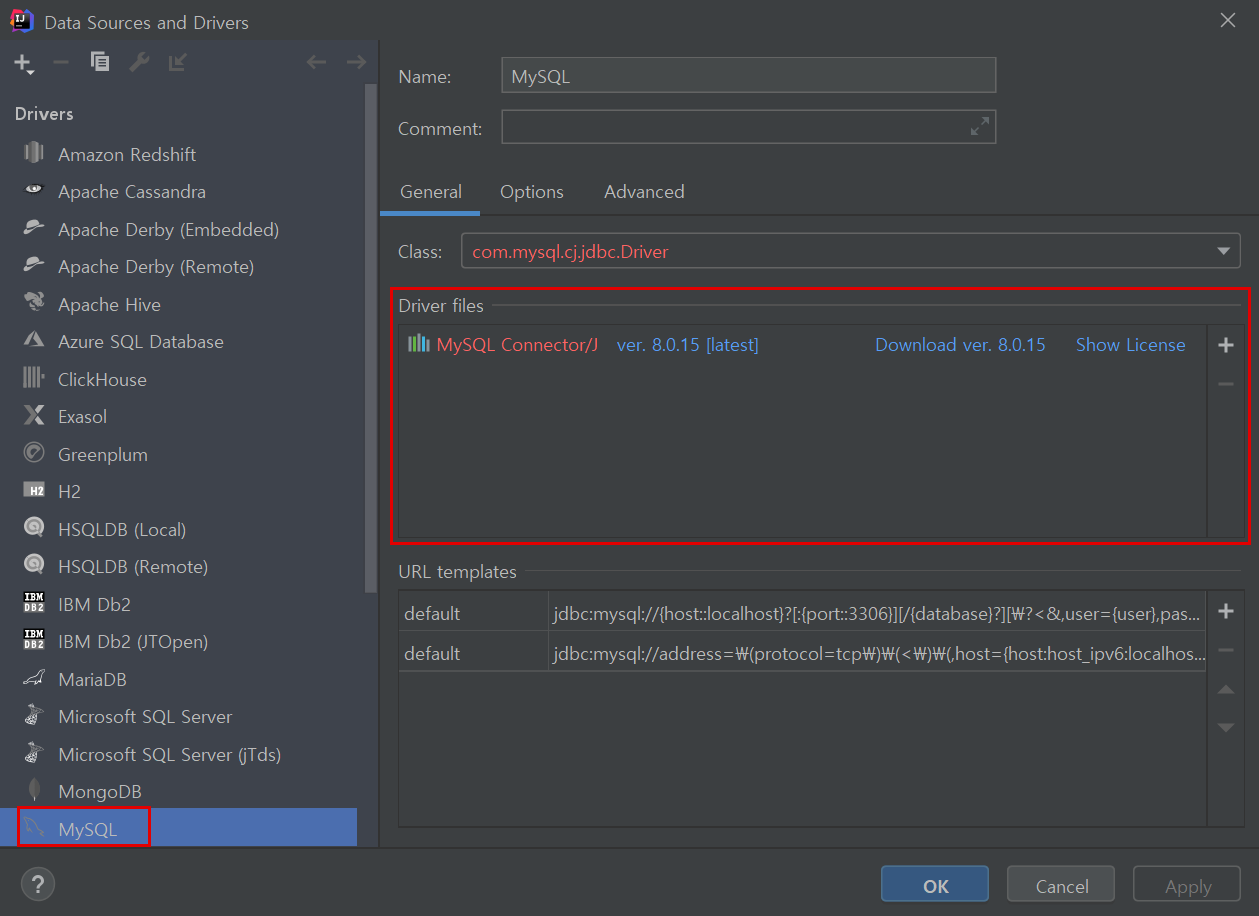Image resolution: width=1259 pixels, height=916 pixels.
Task: Click the back arrow in toolbar
Action: point(316,62)
